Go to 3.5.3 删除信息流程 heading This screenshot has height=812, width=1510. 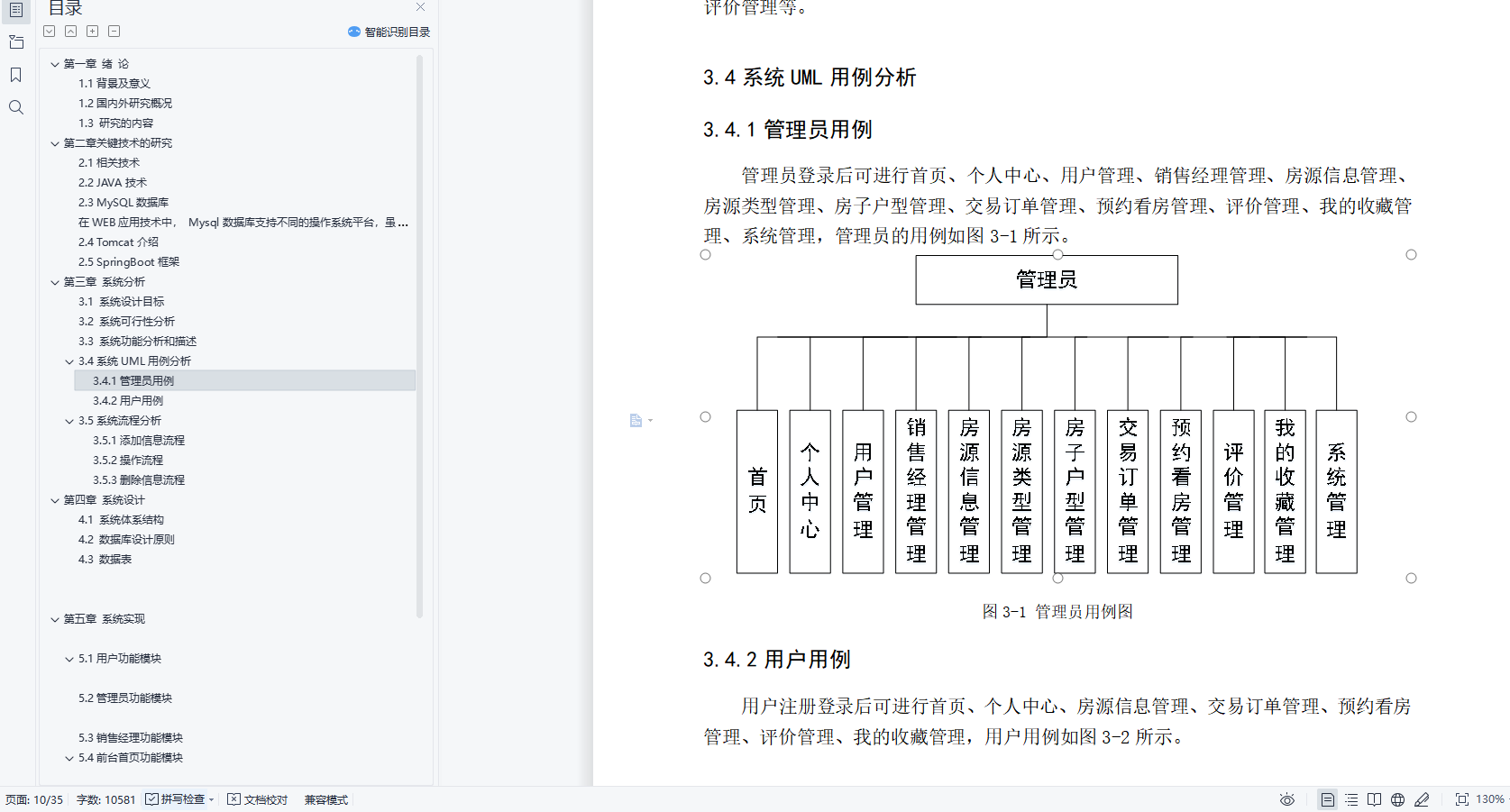click(139, 480)
